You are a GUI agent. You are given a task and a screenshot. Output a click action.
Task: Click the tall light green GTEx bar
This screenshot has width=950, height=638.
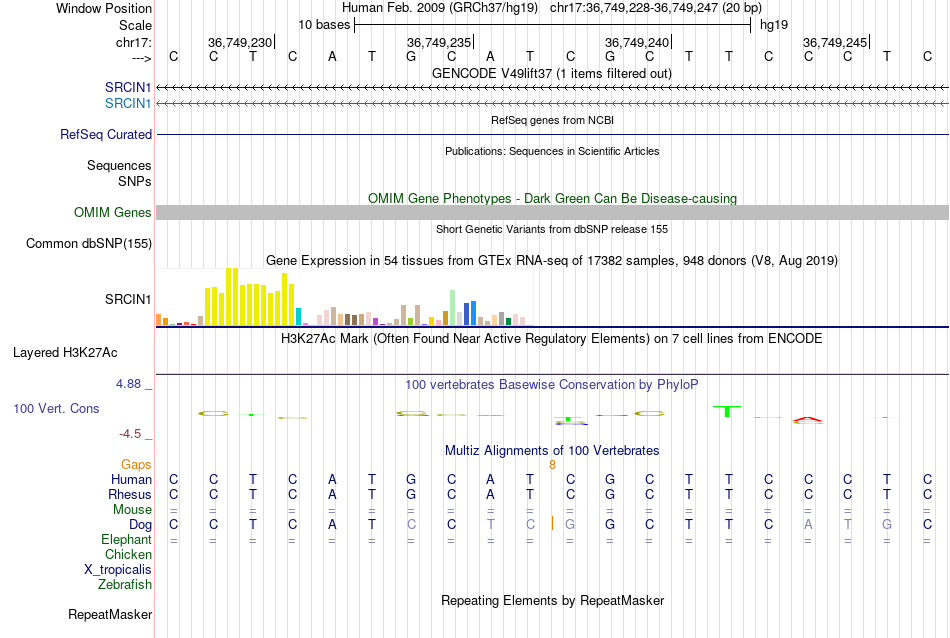(x=452, y=308)
